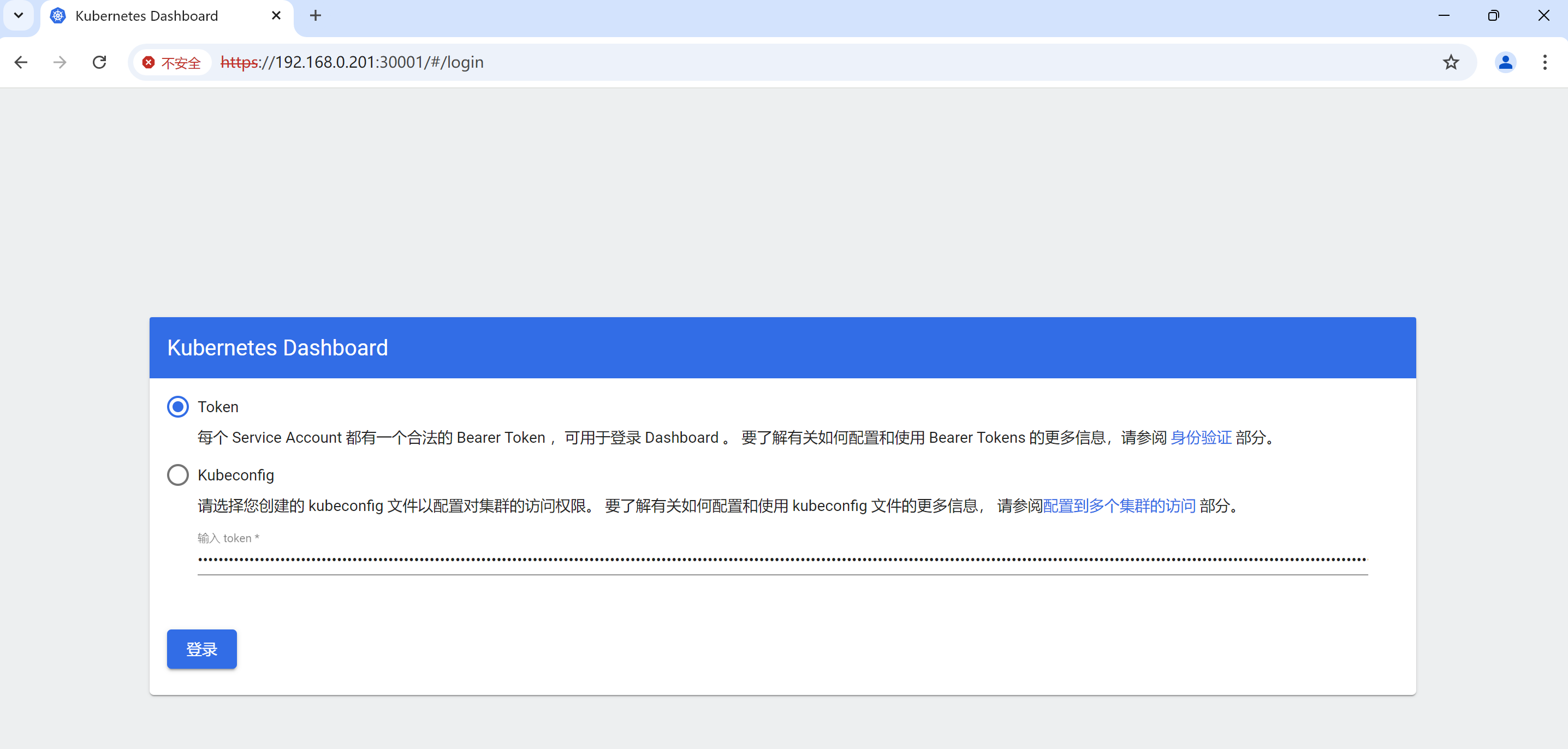Open the Chrome three-dot menu
Screen dimensions: 1568x749
(x=1545, y=62)
